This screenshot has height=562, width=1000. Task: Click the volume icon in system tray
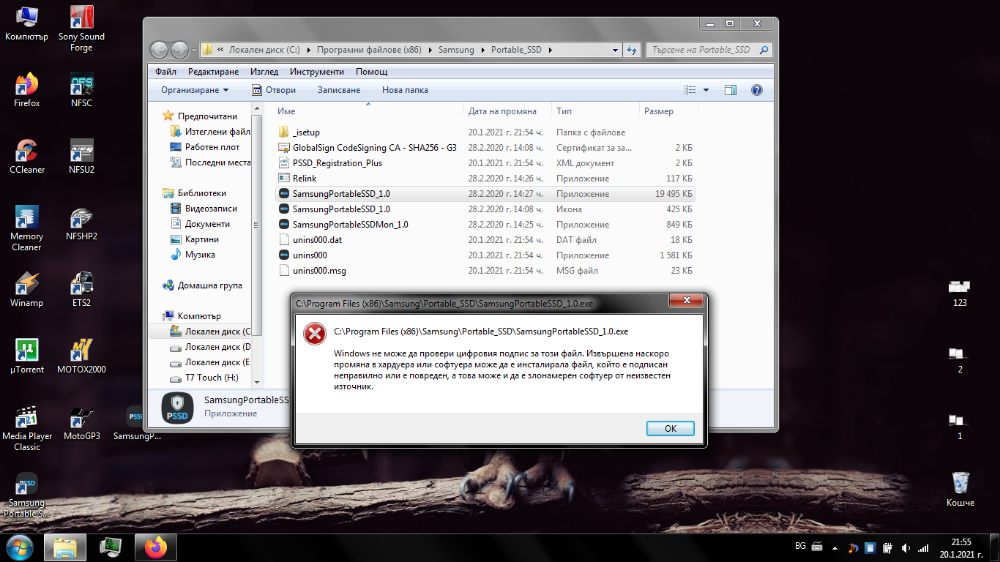coord(906,548)
